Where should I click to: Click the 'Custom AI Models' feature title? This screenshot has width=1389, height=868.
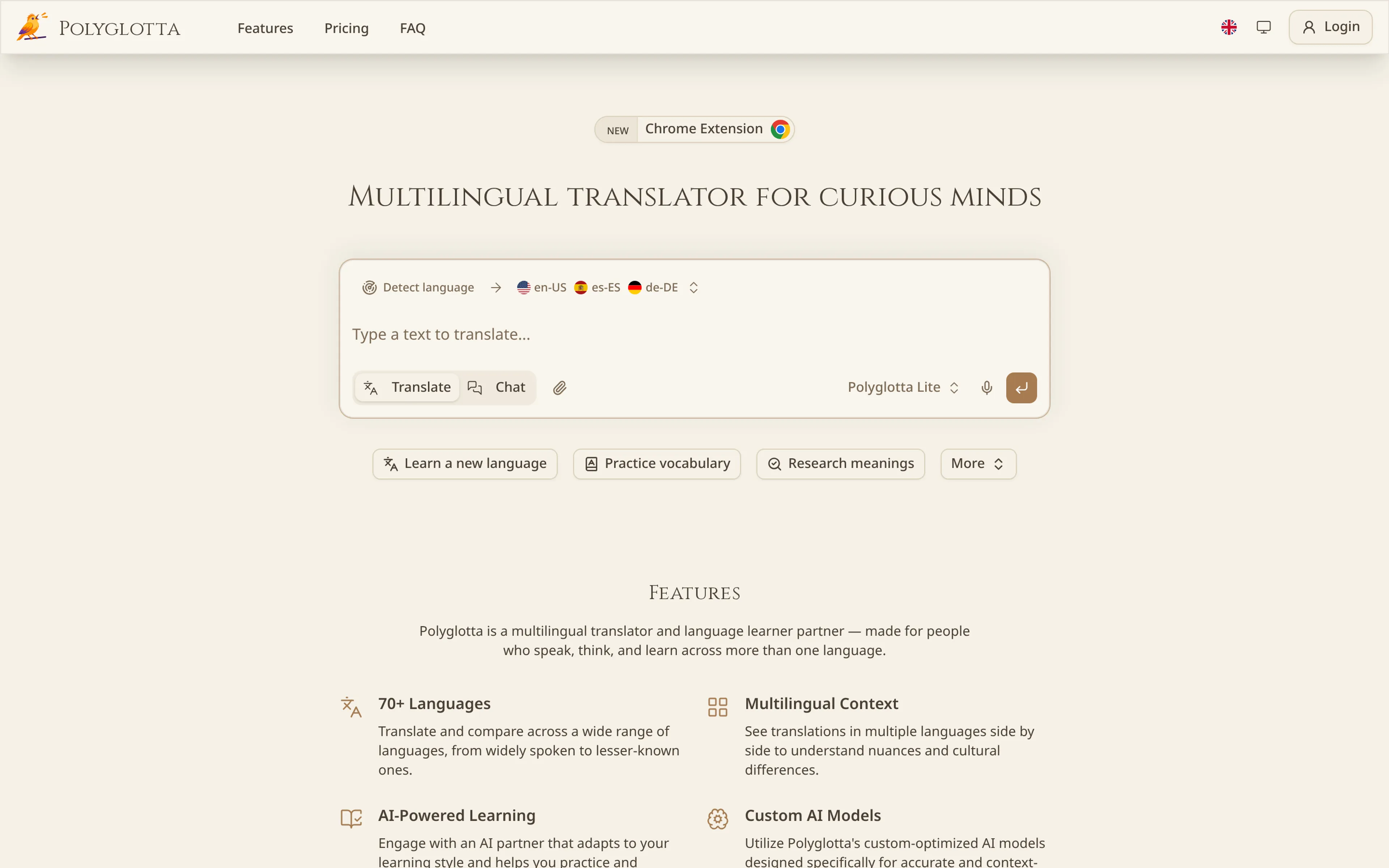point(813,816)
